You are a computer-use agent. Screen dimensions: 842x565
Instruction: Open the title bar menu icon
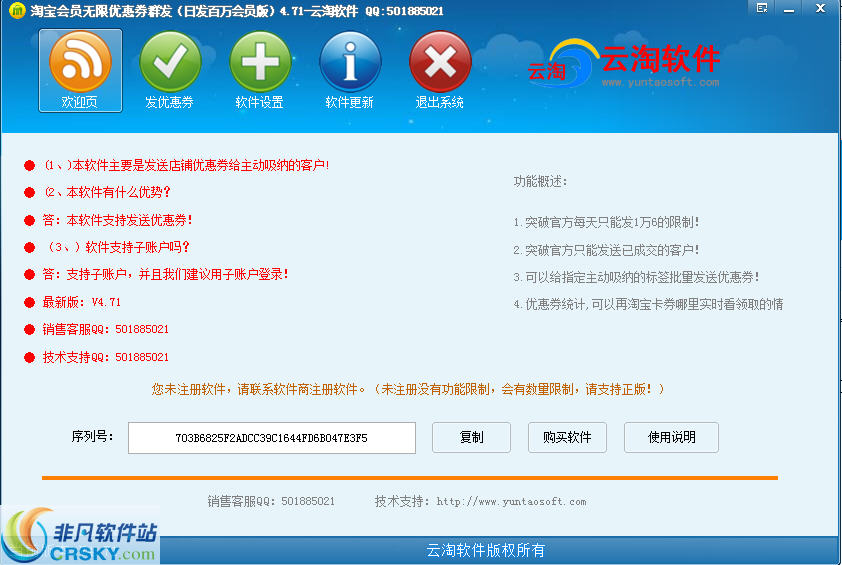(761, 8)
